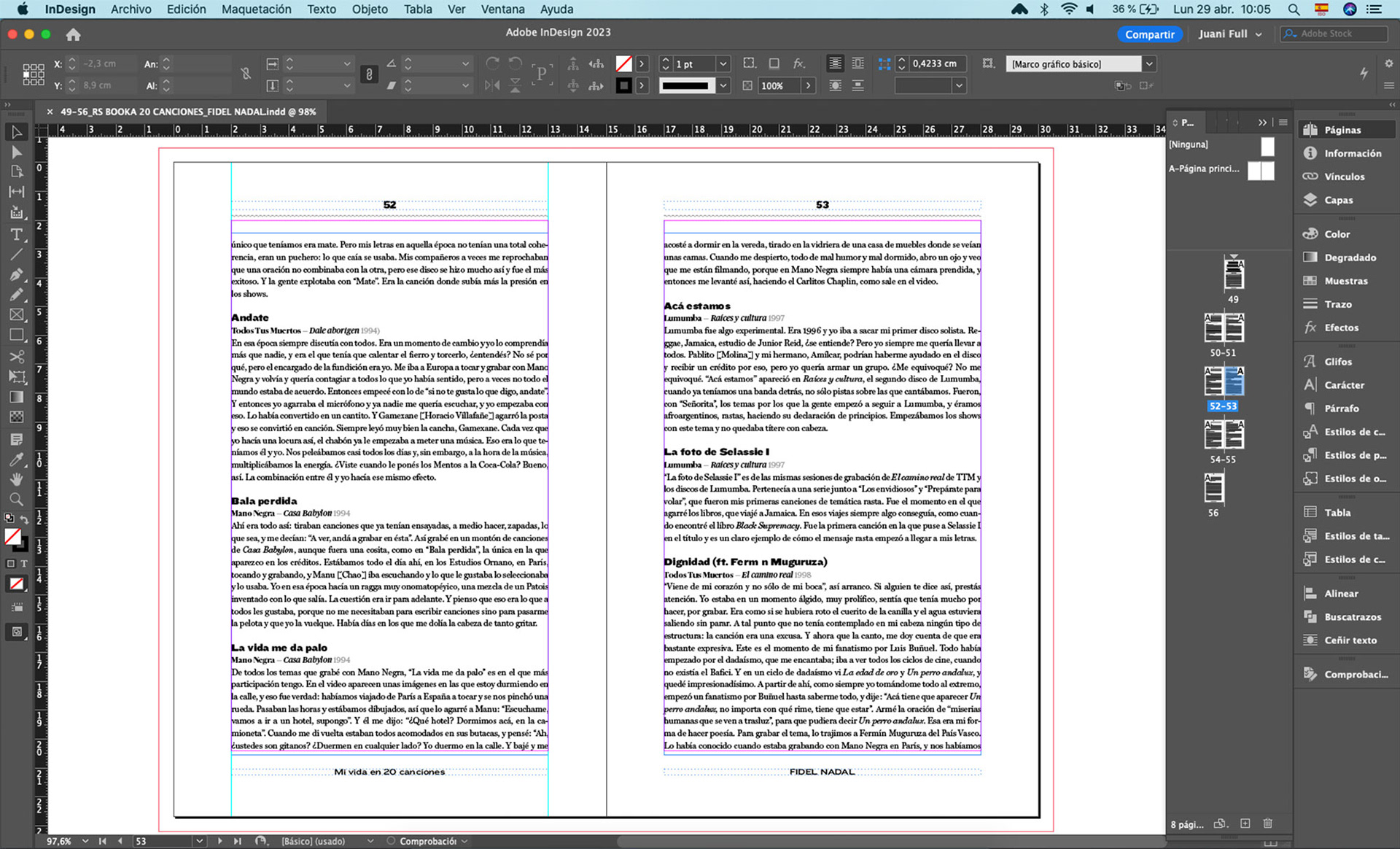The image size is (1400, 849).
Task: Click the Rectangle Frame tool
Action: pyautogui.click(x=16, y=315)
